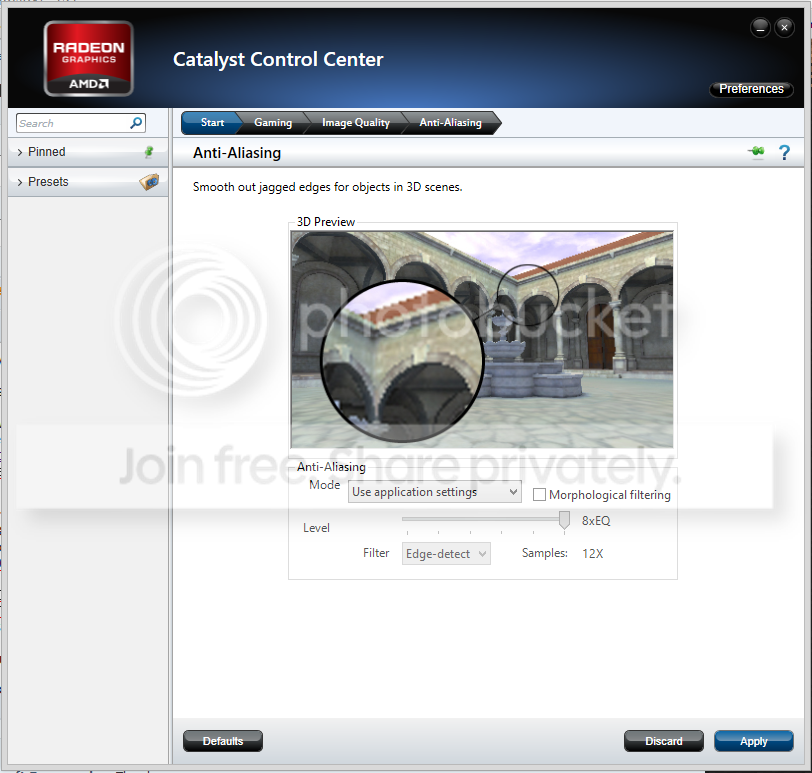Open the Preferences menu
This screenshot has height=773, width=812.
coord(751,89)
